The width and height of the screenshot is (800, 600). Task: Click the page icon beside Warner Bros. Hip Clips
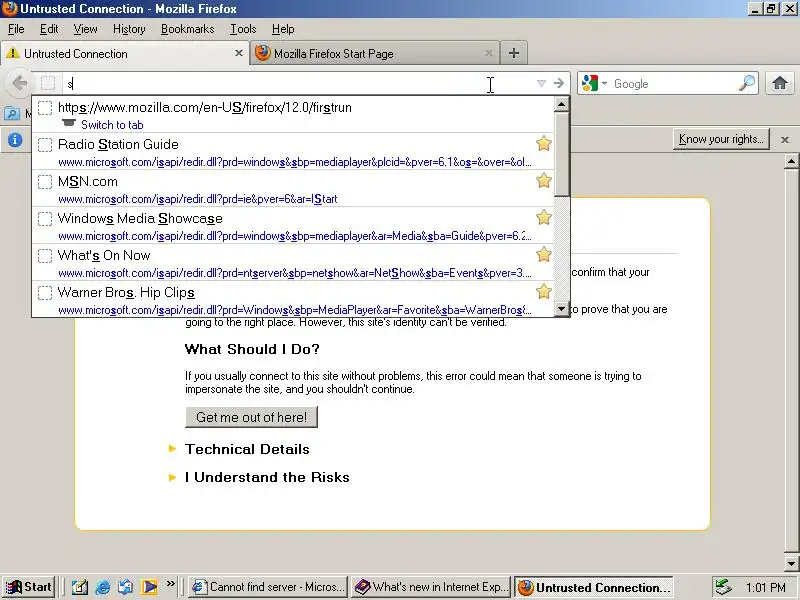coord(45,293)
